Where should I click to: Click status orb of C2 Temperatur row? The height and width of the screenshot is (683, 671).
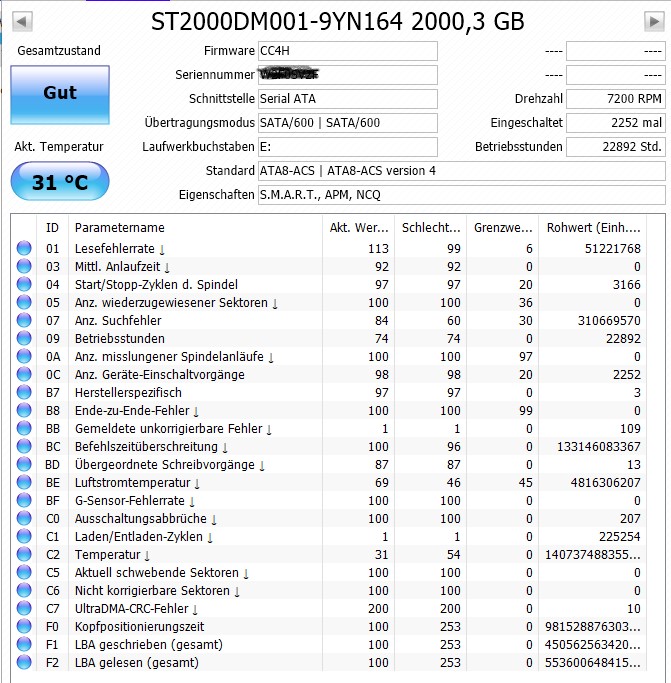(24, 554)
